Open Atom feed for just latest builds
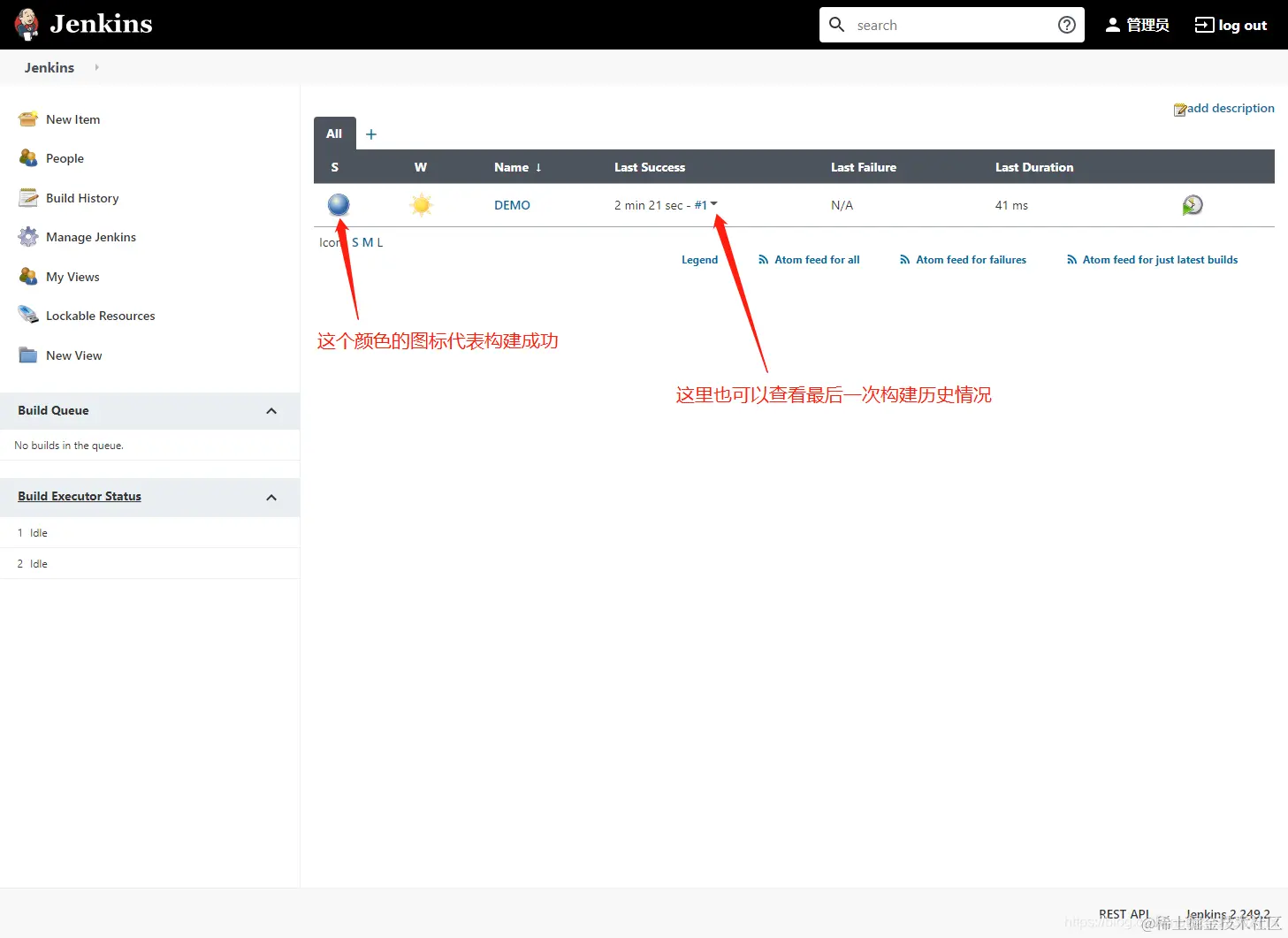 [x=1160, y=260]
